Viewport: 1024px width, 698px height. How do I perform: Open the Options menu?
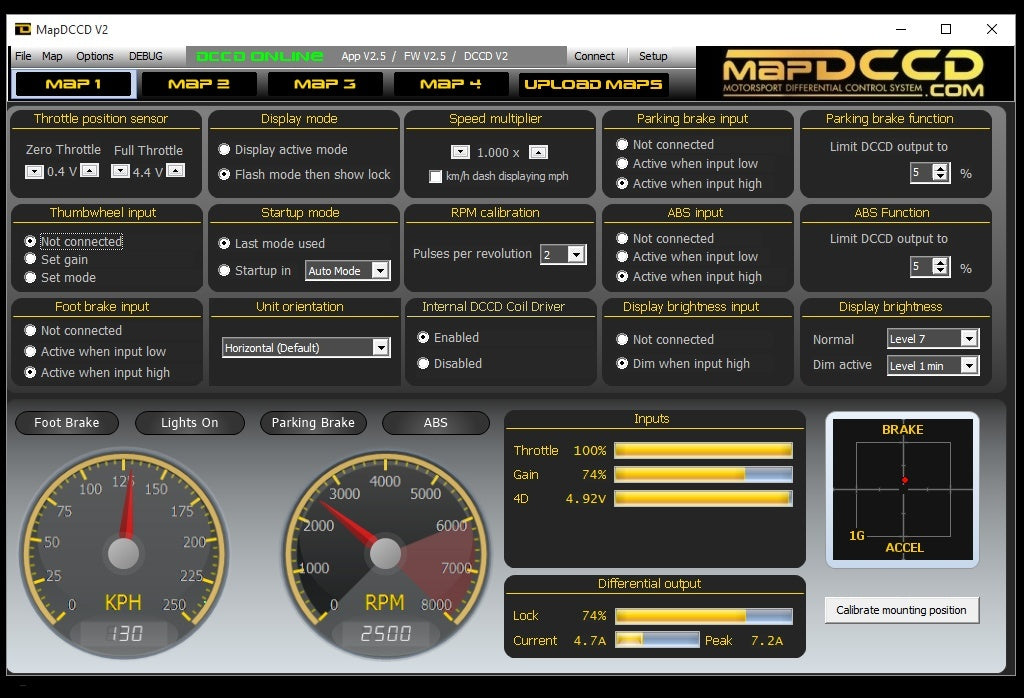tap(95, 56)
